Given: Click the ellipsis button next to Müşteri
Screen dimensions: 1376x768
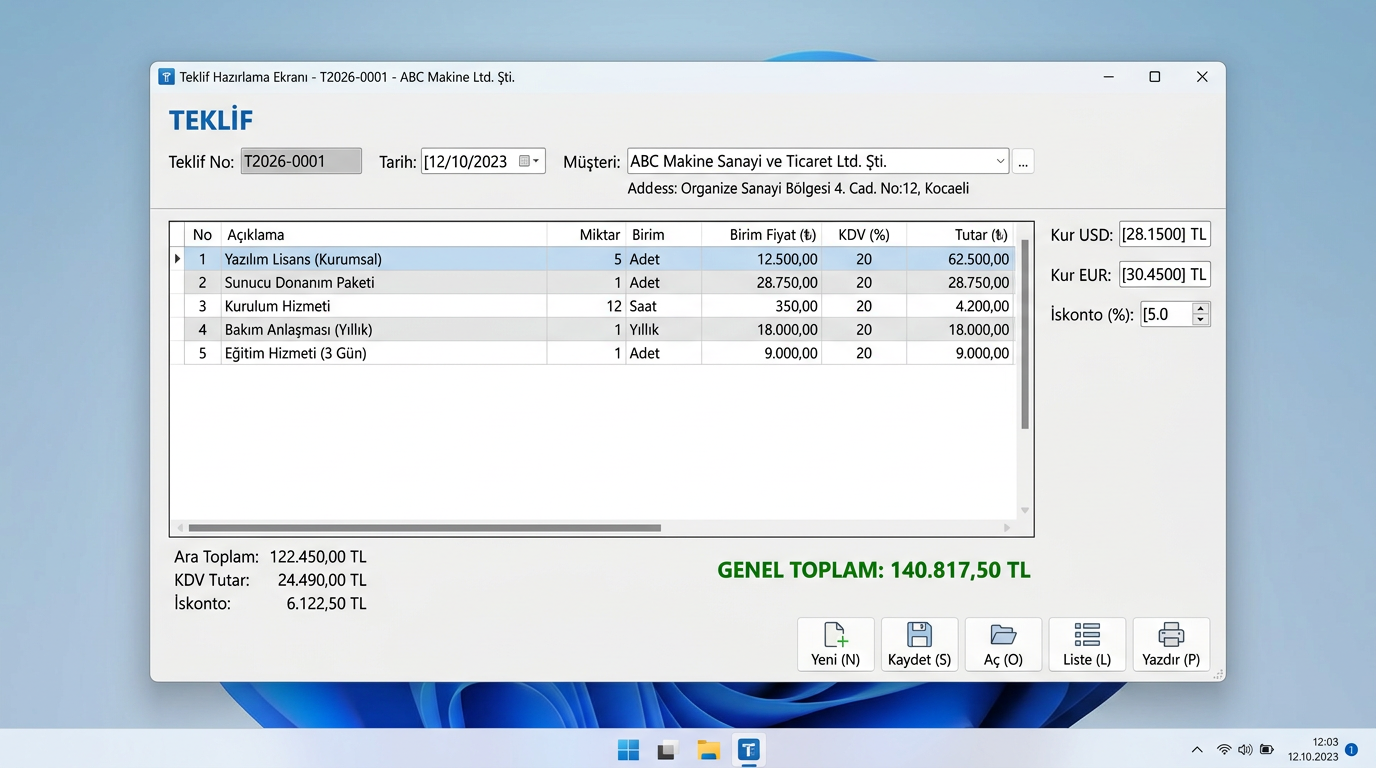Looking at the screenshot, I should (x=1023, y=161).
